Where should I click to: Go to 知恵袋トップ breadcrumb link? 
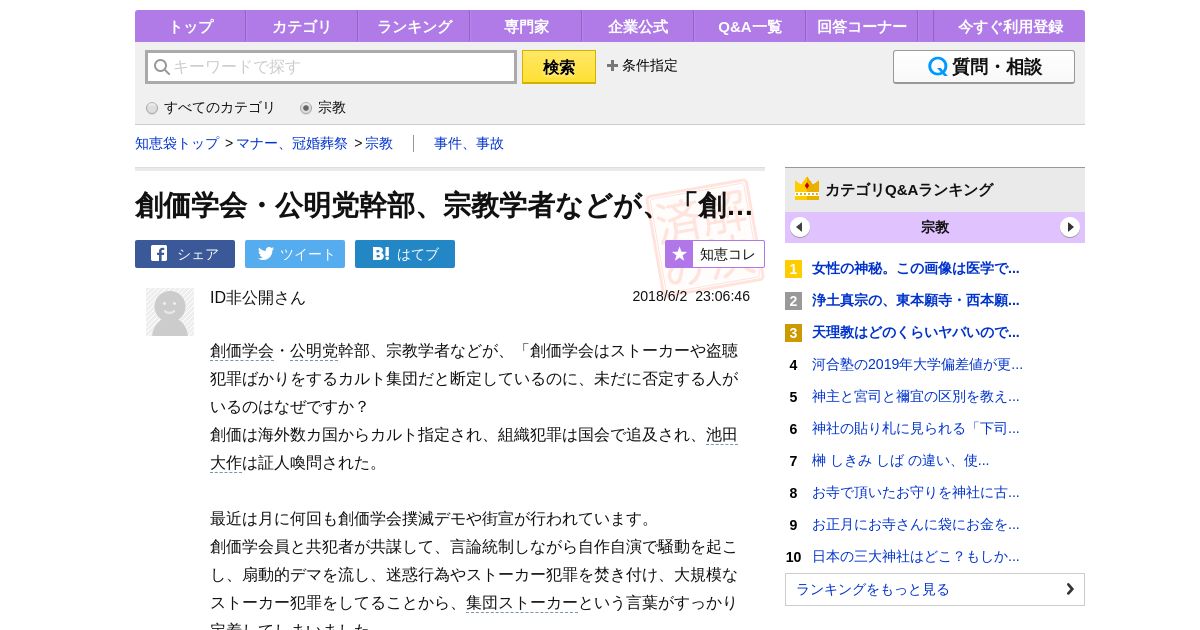[177, 144]
